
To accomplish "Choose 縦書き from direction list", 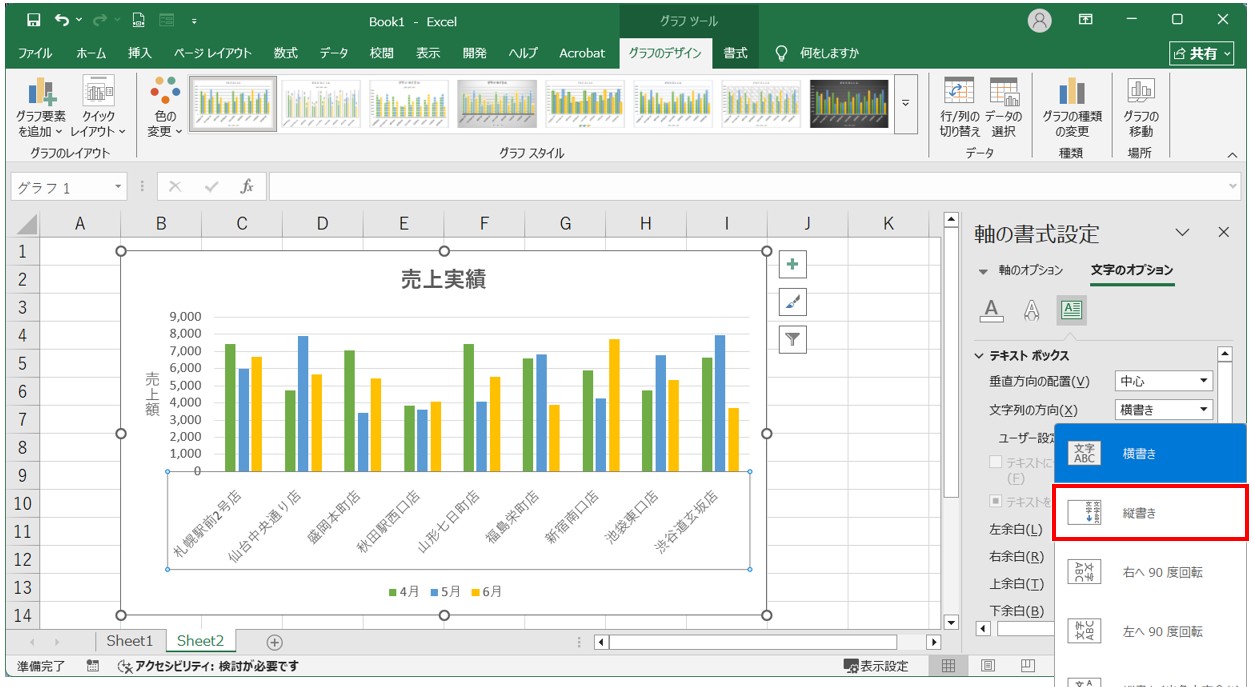I will coord(1151,513).
